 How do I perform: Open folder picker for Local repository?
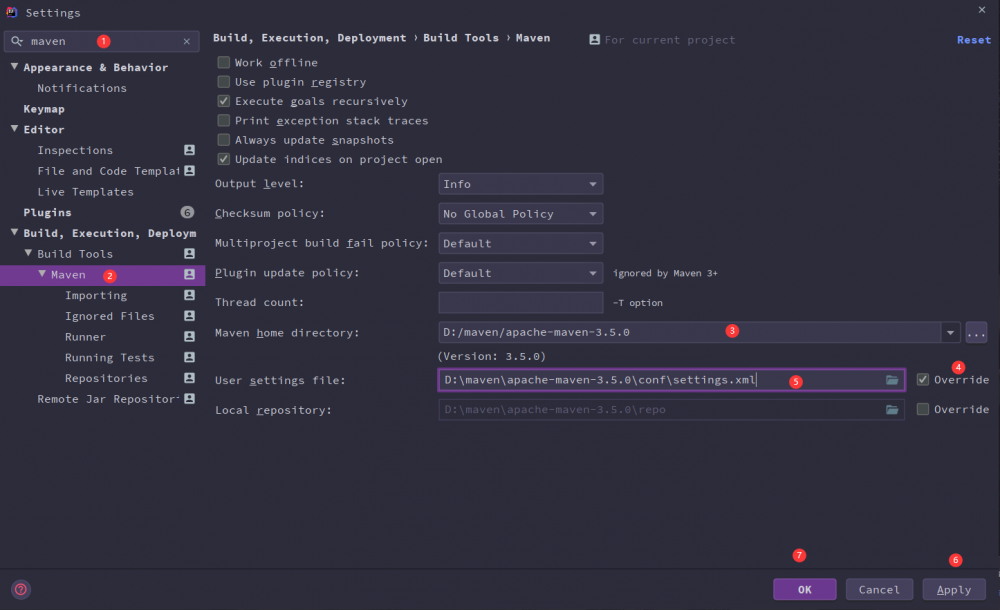[892, 409]
